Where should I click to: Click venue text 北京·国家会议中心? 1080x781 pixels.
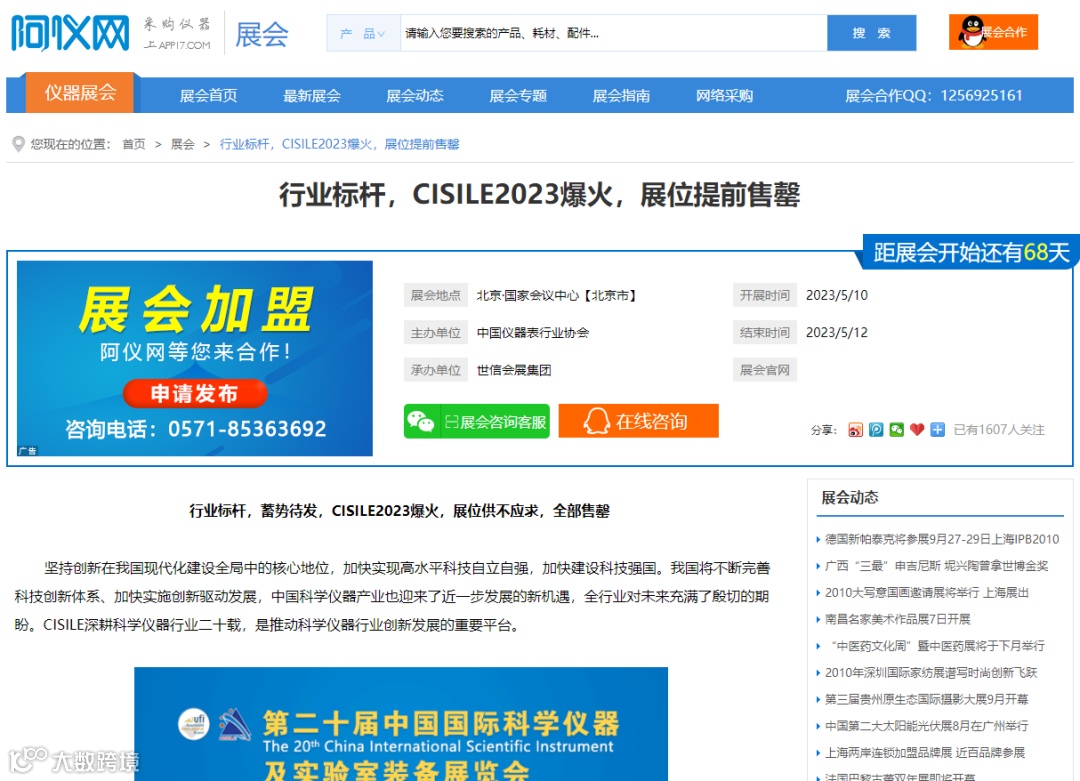(557, 295)
